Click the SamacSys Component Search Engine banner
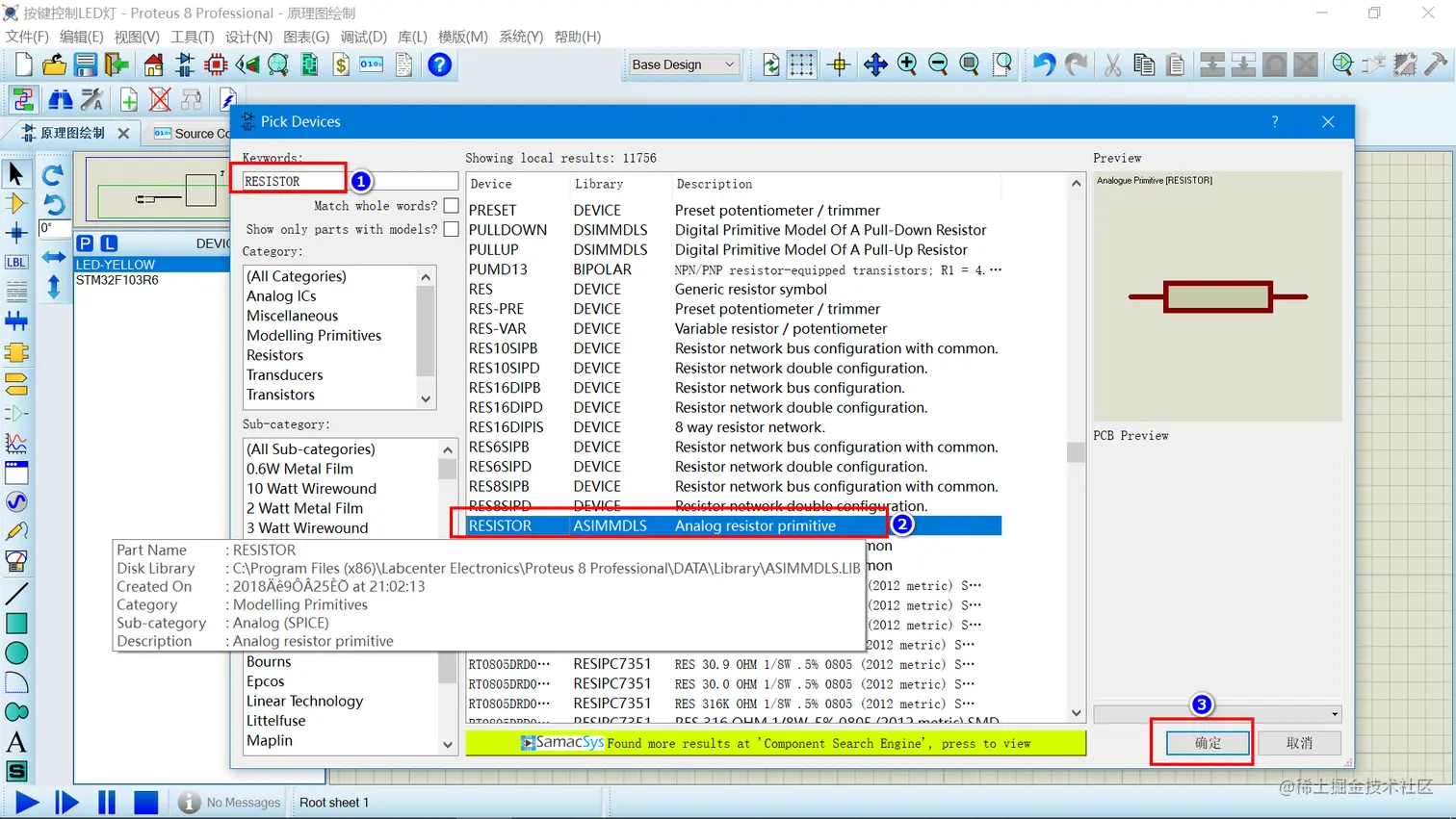This screenshot has height=819, width=1456. point(775,743)
